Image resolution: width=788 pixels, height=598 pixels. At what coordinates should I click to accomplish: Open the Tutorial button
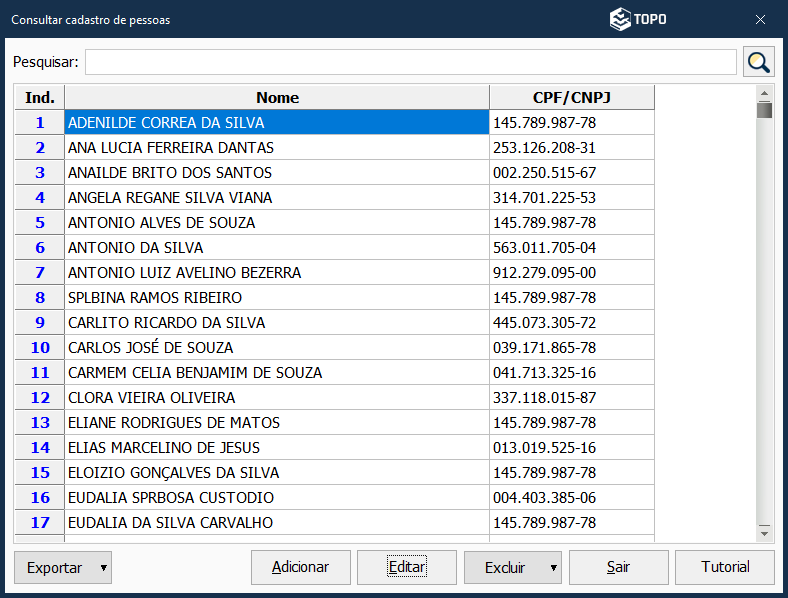(725, 568)
